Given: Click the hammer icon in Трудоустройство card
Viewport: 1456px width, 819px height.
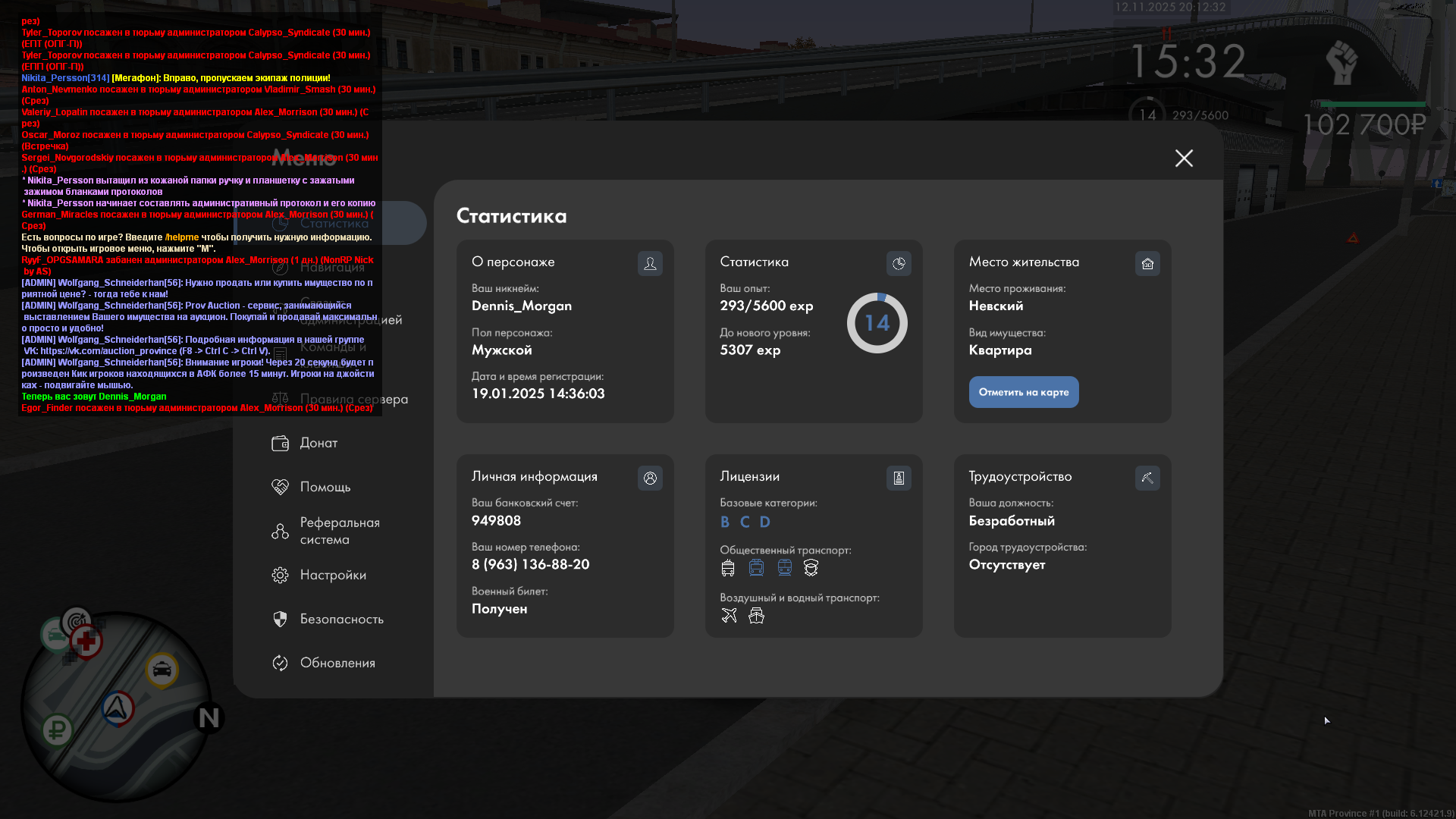Looking at the screenshot, I should tap(1147, 478).
